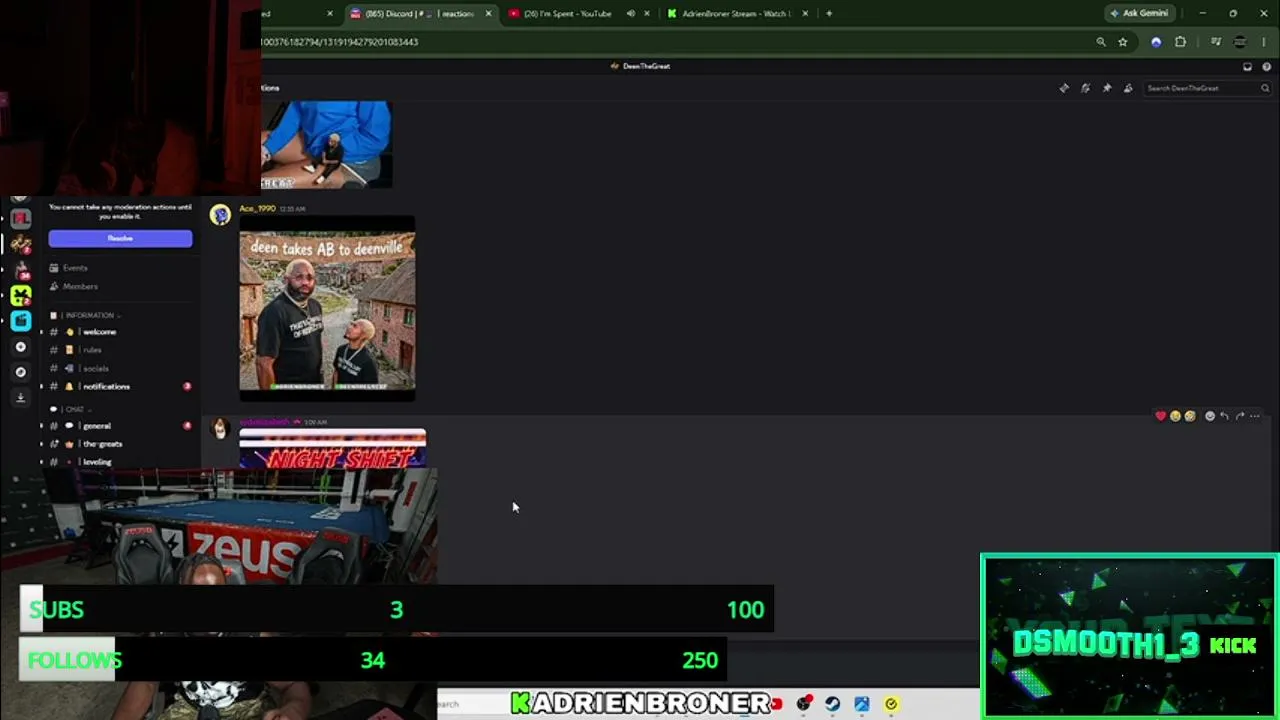
Task: Open the notifications channel
Action: 106,386
